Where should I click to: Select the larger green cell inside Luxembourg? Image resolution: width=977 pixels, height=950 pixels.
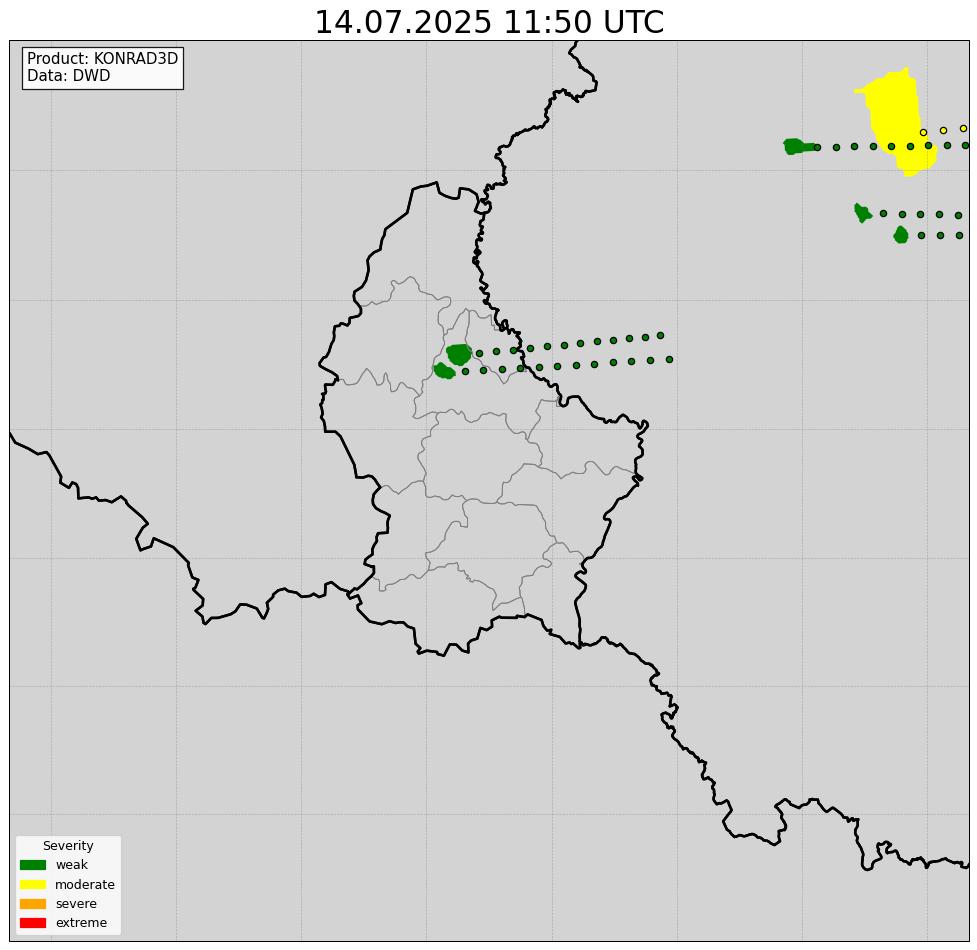click(x=459, y=354)
